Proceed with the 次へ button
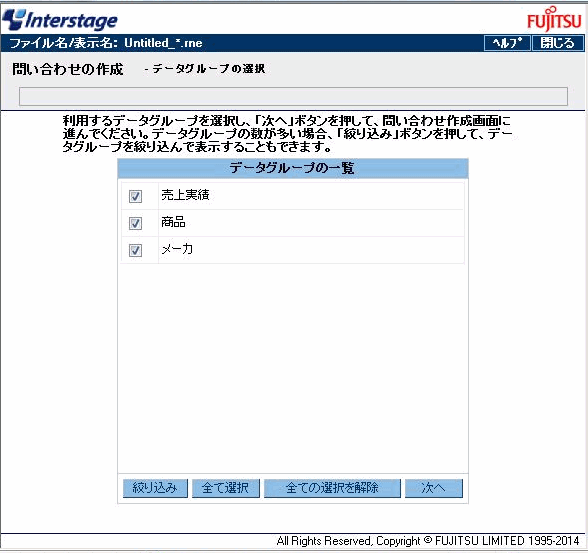The image size is (588, 553). (434, 488)
